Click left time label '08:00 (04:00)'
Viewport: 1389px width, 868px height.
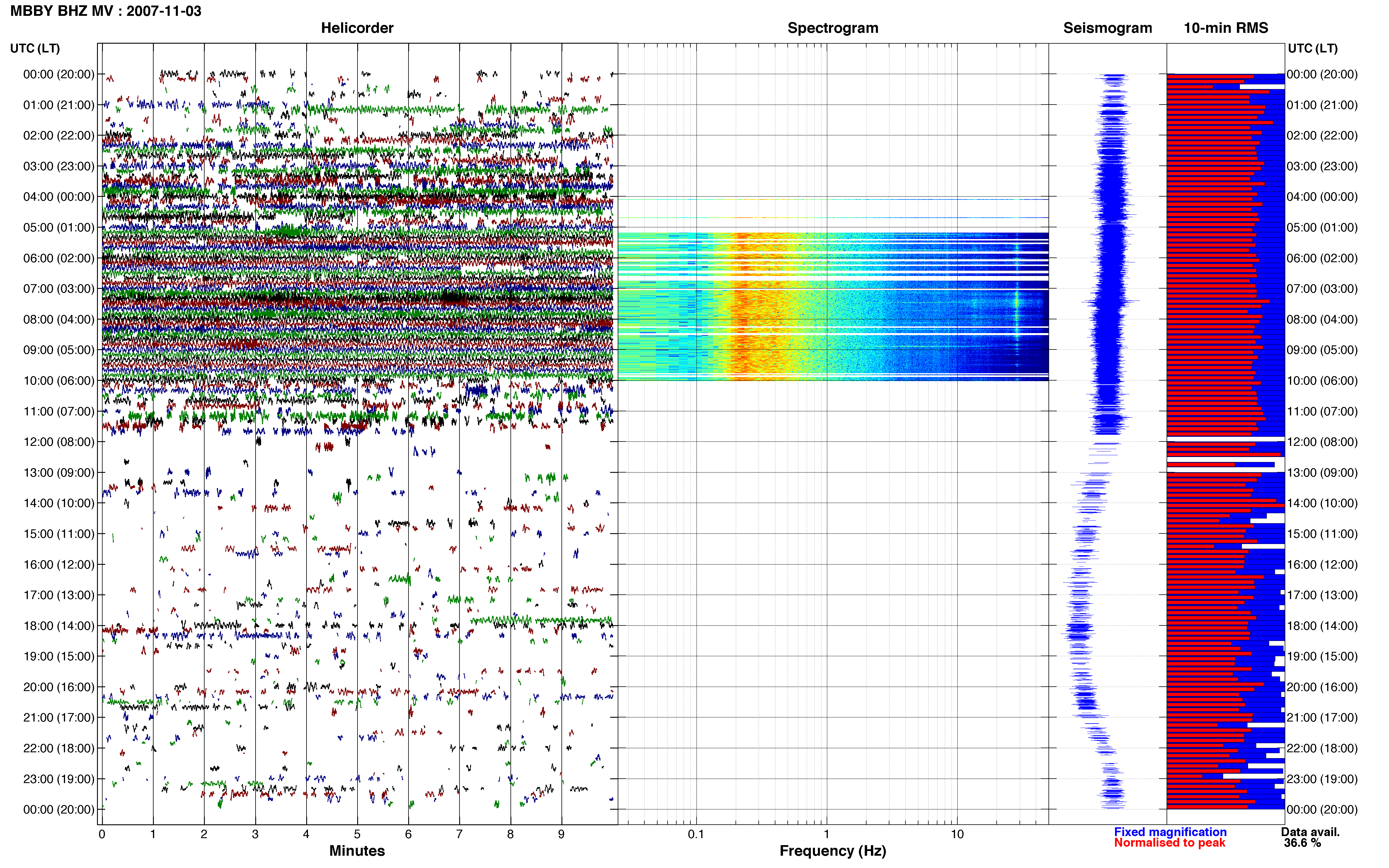59,319
